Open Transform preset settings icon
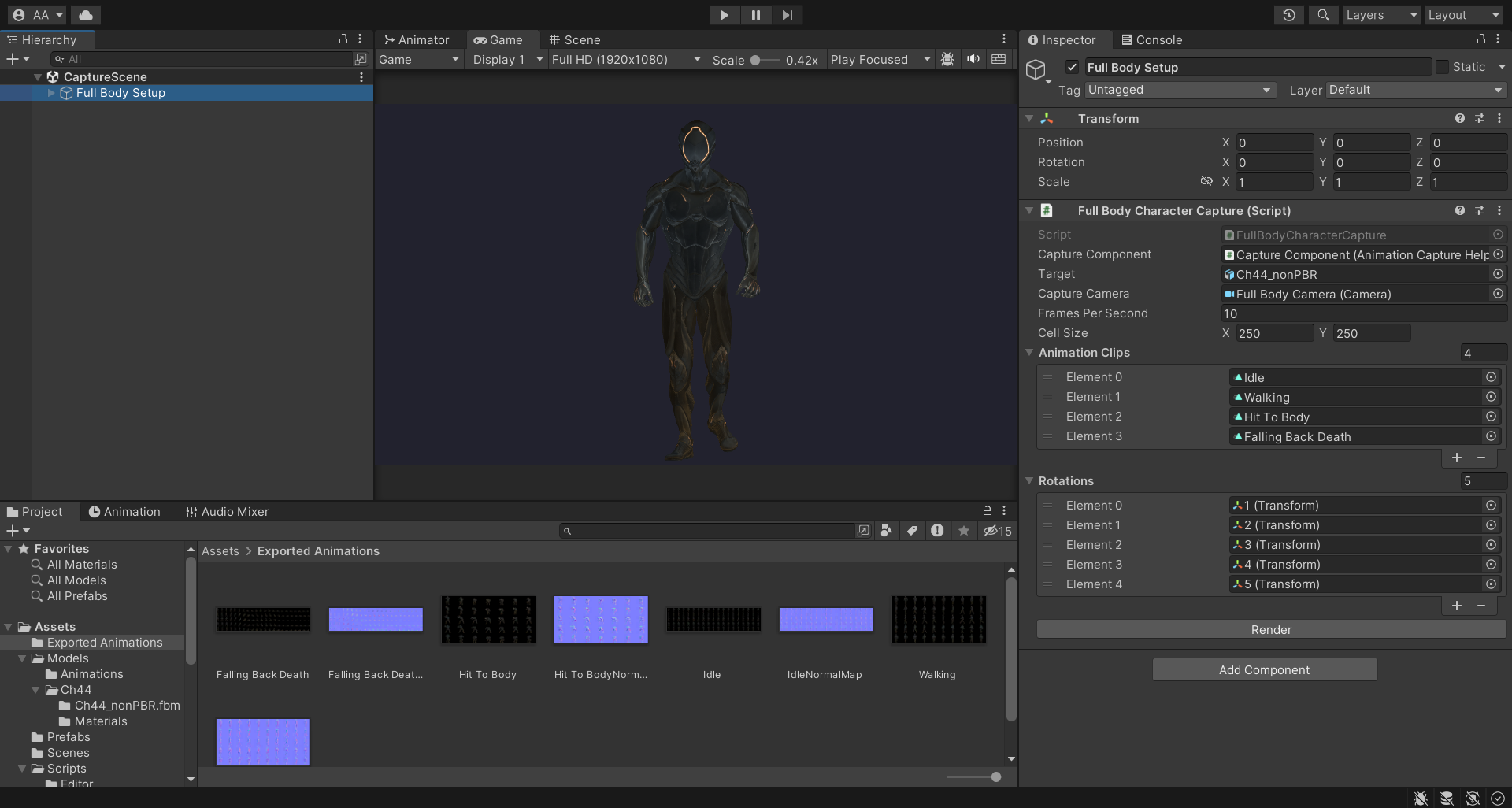The image size is (1512, 808). 1480,118
